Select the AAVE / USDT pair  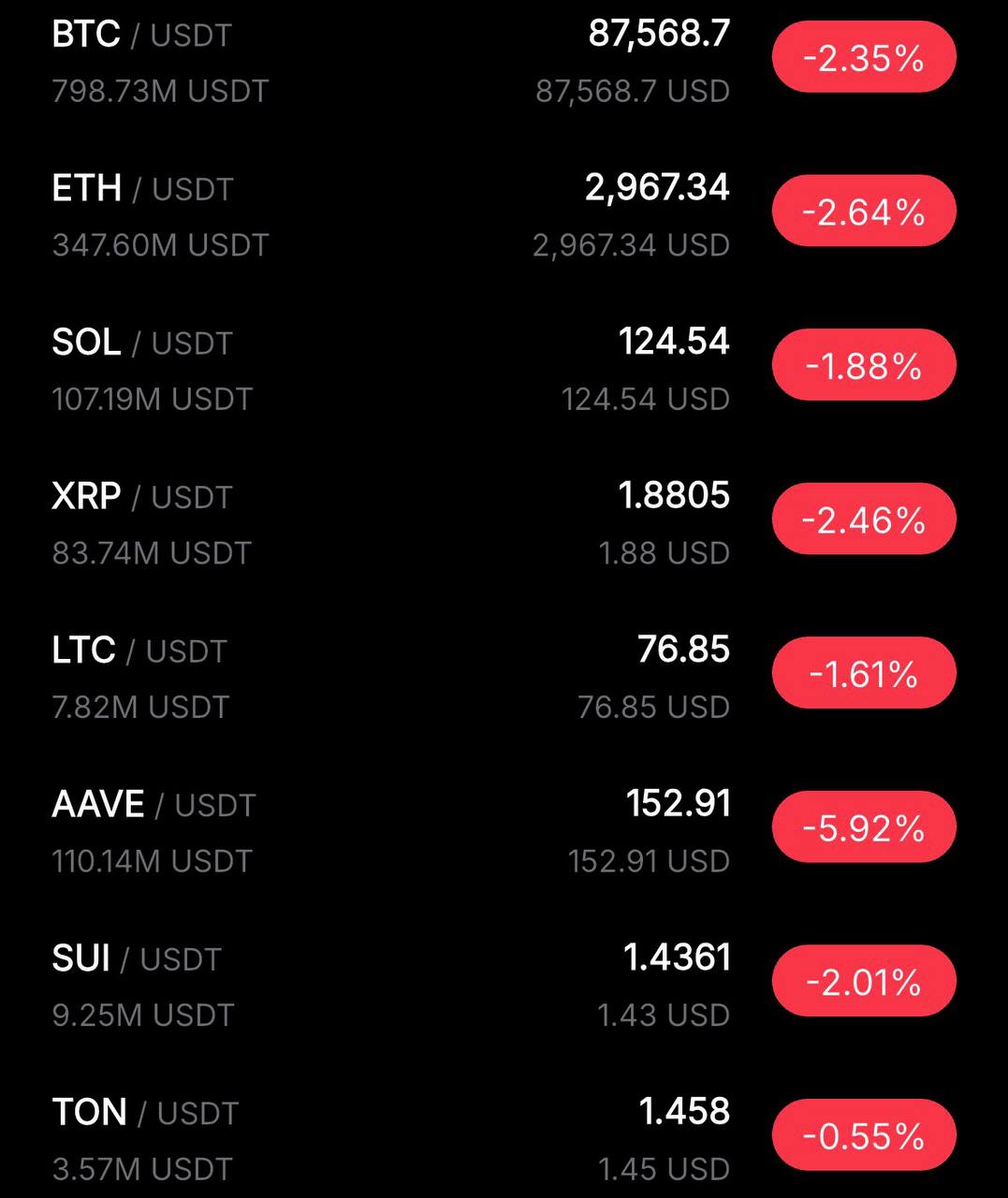153,804
